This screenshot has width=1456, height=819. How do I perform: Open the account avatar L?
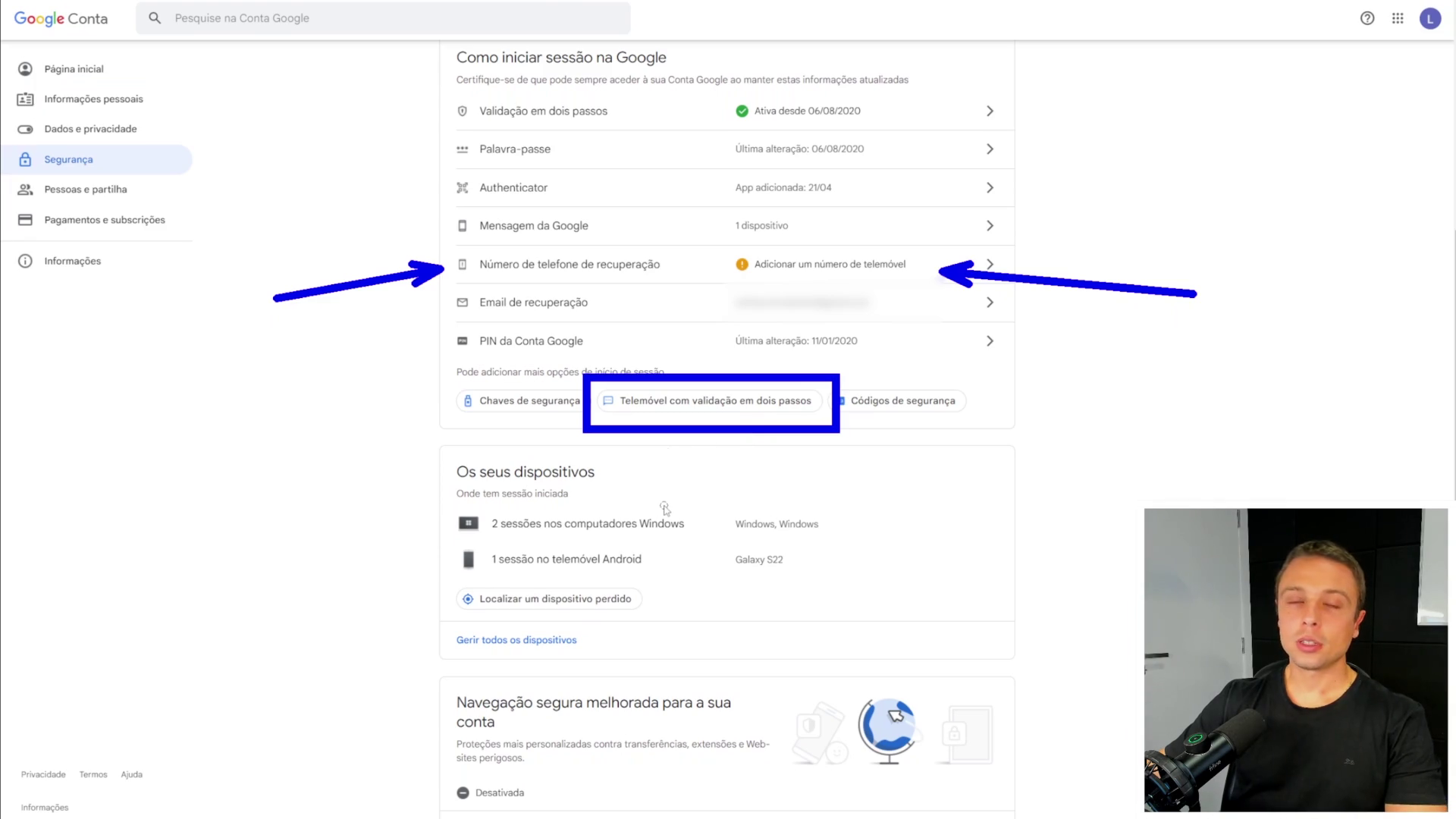(x=1430, y=19)
